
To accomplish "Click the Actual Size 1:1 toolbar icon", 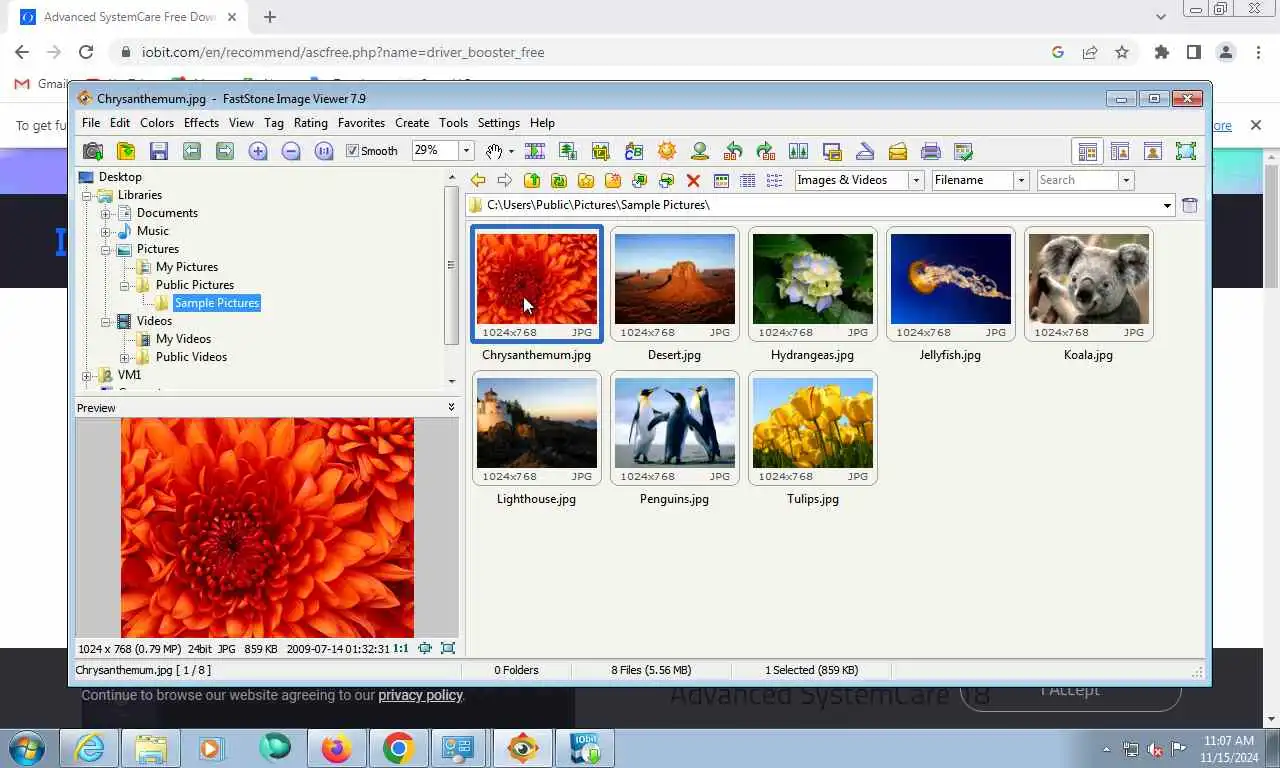I will [x=324, y=151].
